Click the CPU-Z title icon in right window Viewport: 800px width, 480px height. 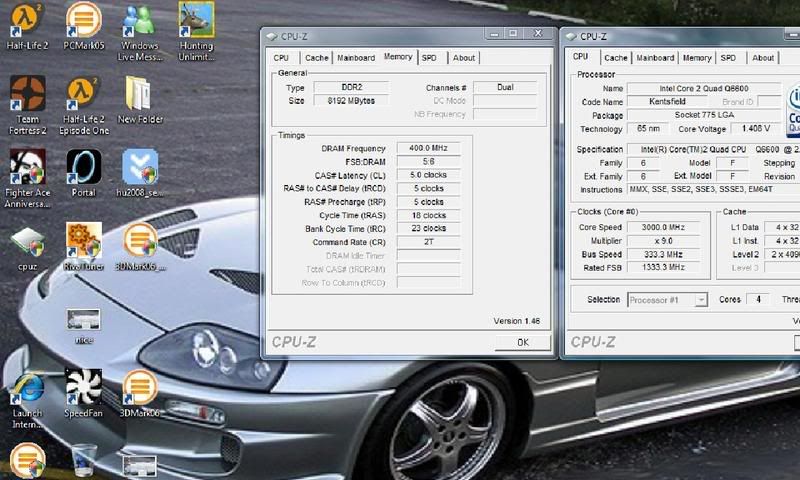571,37
